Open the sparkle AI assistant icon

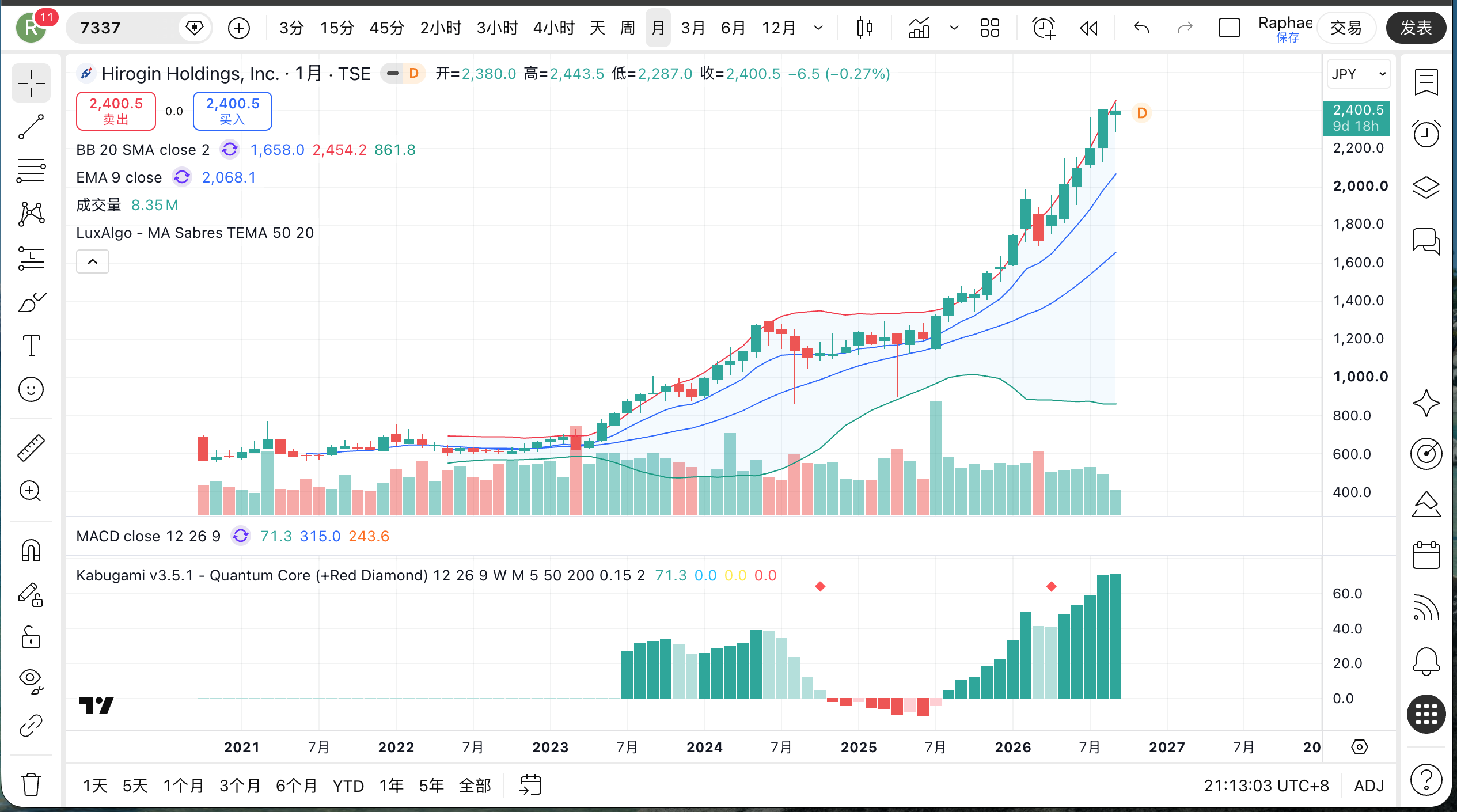tap(1426, 403)
